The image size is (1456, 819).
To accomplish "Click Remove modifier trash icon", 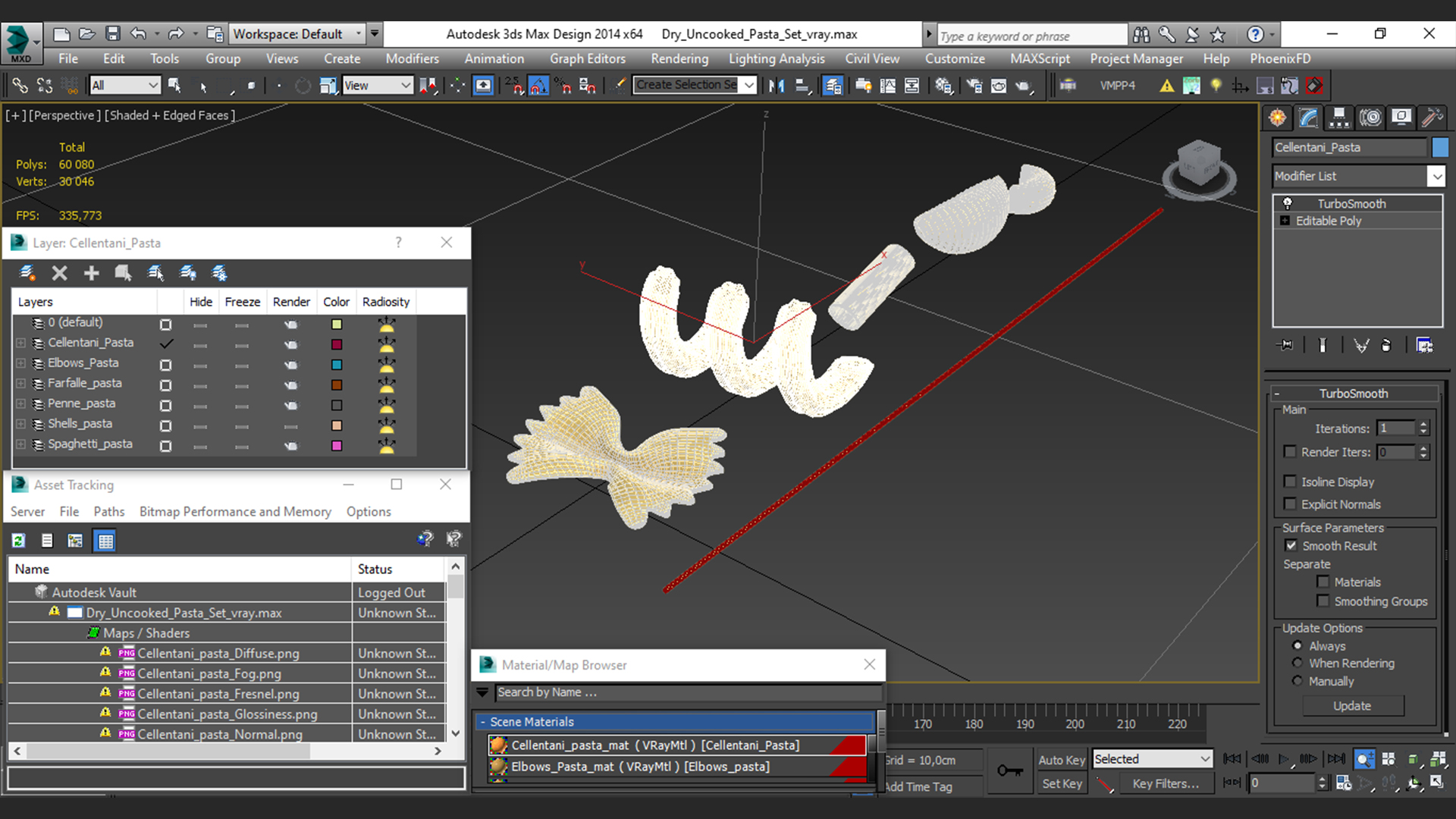I will [1386, 345].
